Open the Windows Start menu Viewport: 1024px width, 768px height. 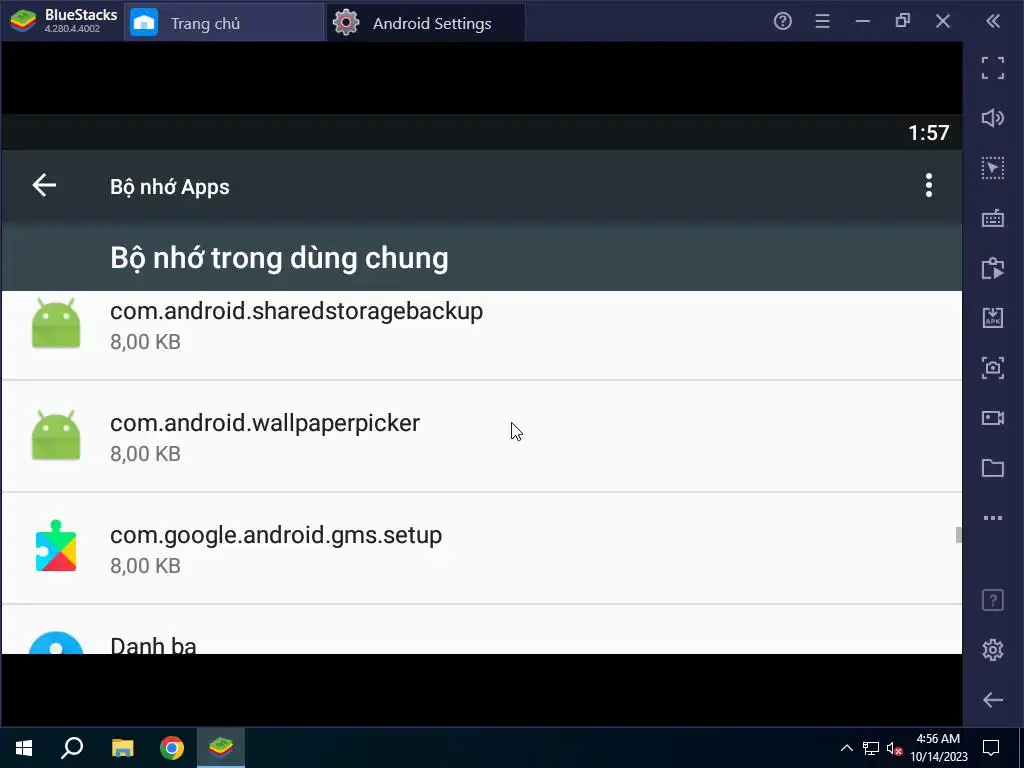24,748
